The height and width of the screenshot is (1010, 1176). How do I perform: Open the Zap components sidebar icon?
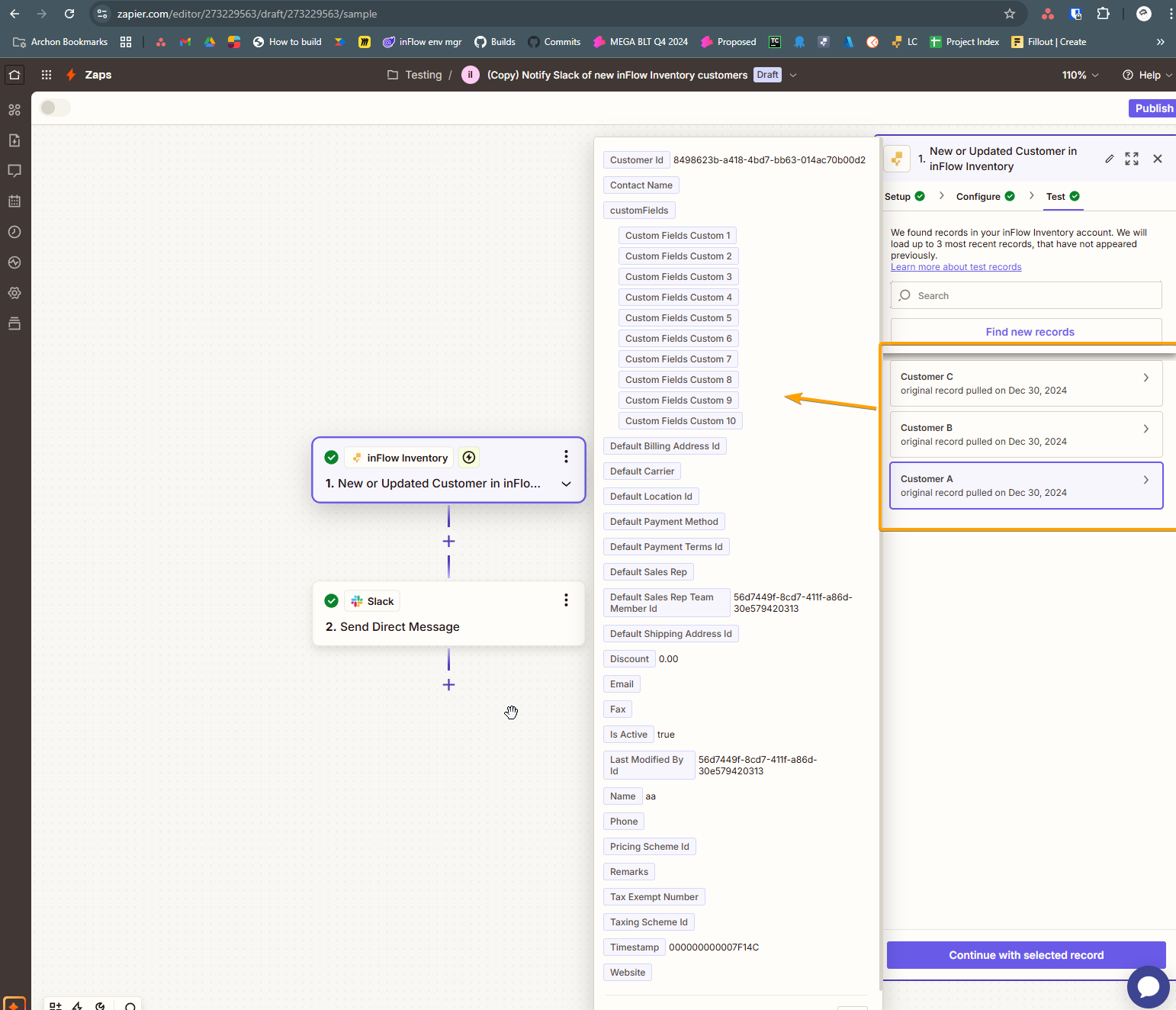tap(14, 110)
